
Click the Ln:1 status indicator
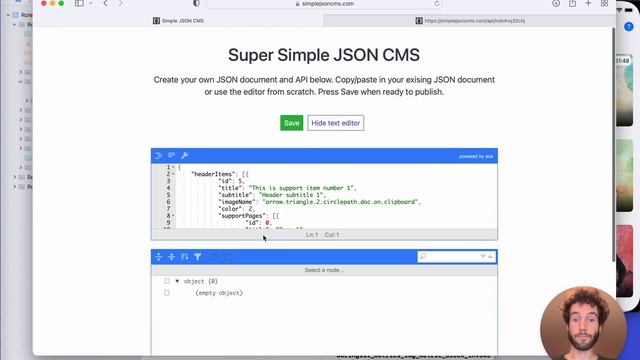coord(312,235)
